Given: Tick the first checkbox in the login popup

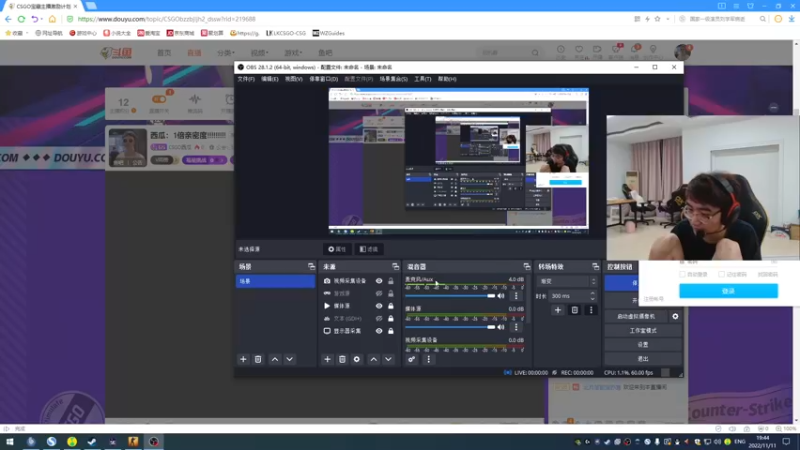Looking at the screenshot, I should [683, 274].
